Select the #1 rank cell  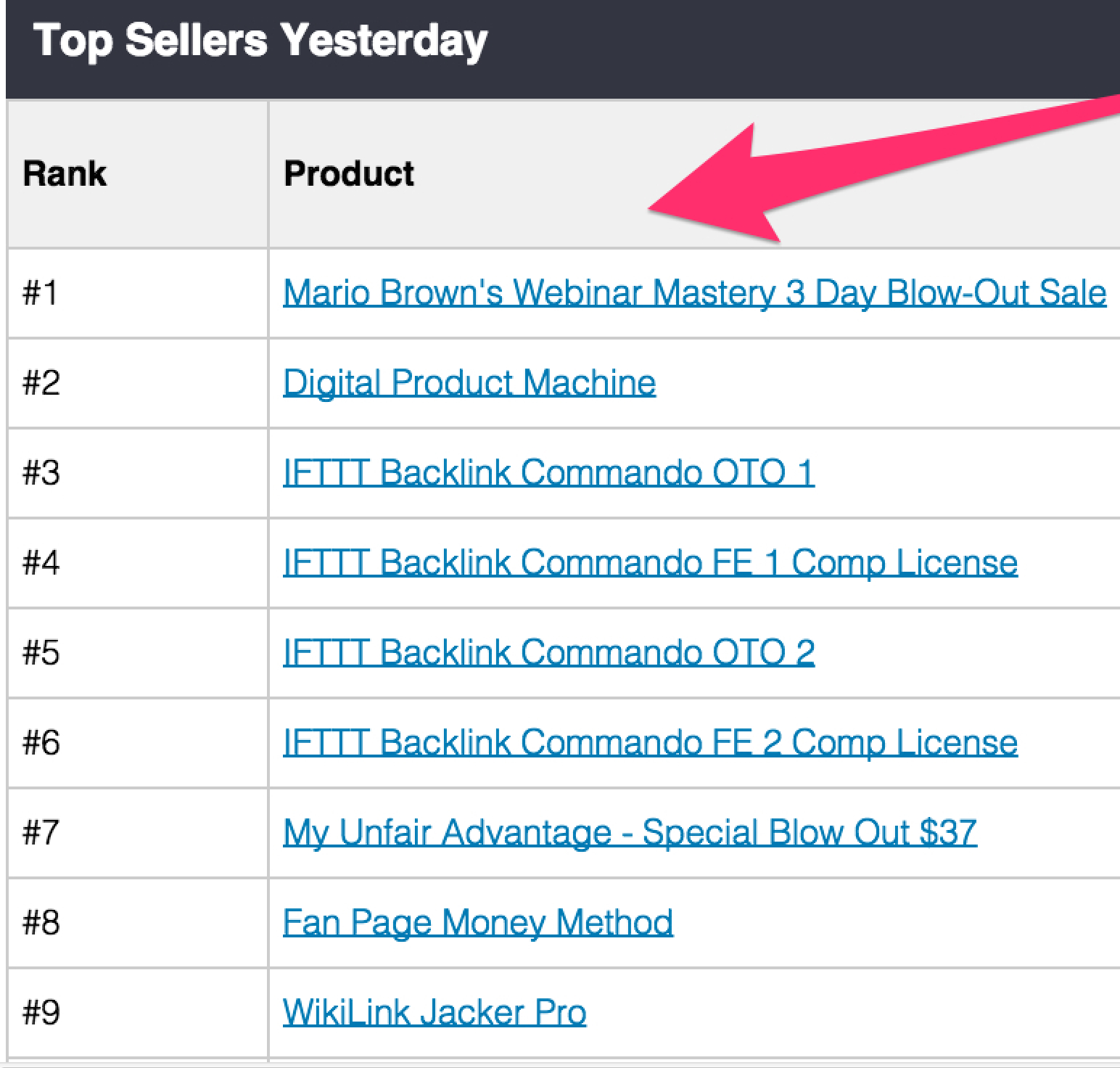pos(41,293)
